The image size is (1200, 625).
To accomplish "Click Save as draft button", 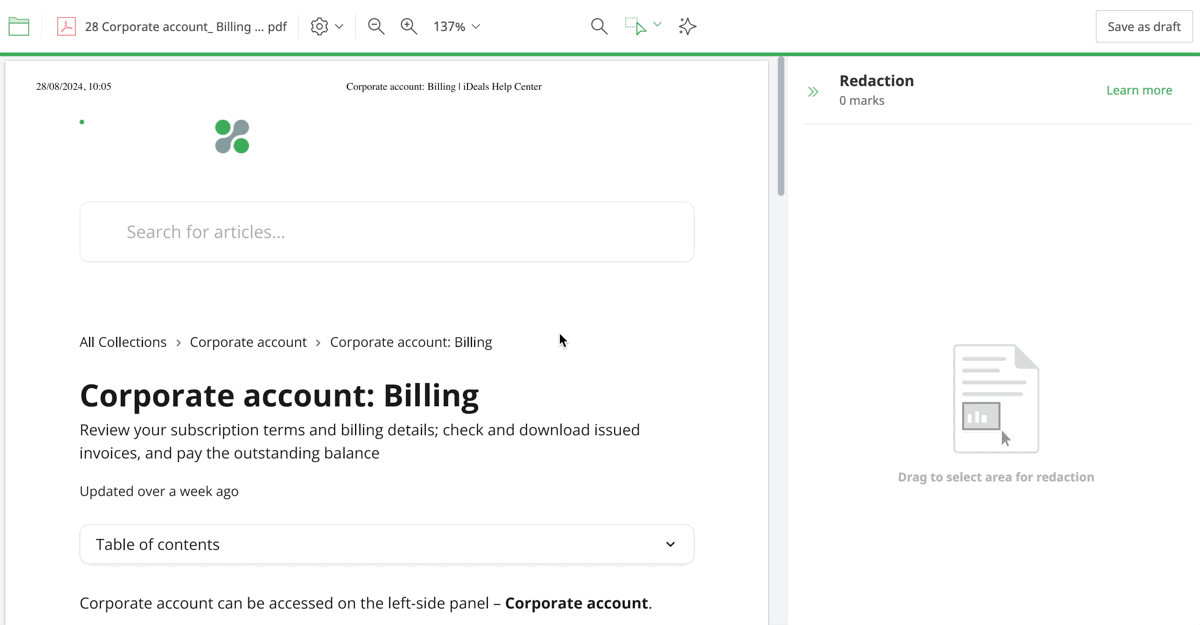I will coord(1144,27).
